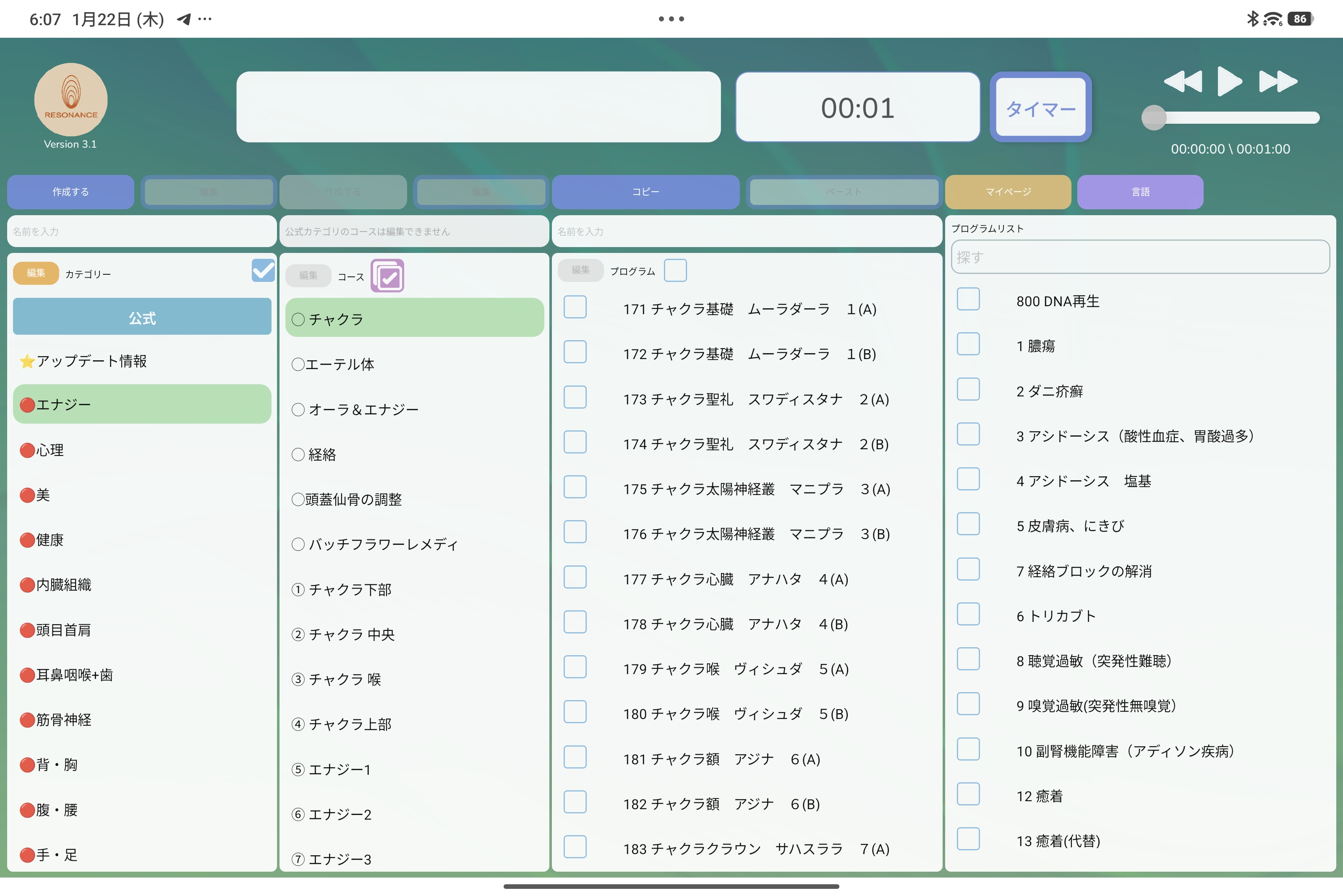Toggle the purple コース select-all checkbox
1343x896 pixels.
(388, 276)
